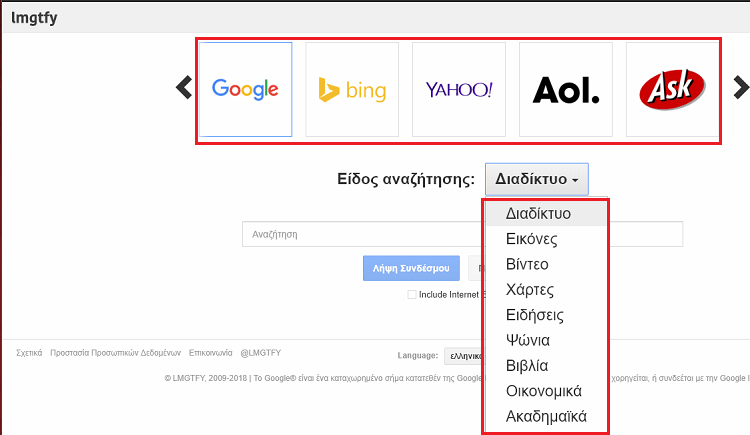Select the Aol. search engine tile
Viewport: 750px width, 435px height.
[566, 89]
